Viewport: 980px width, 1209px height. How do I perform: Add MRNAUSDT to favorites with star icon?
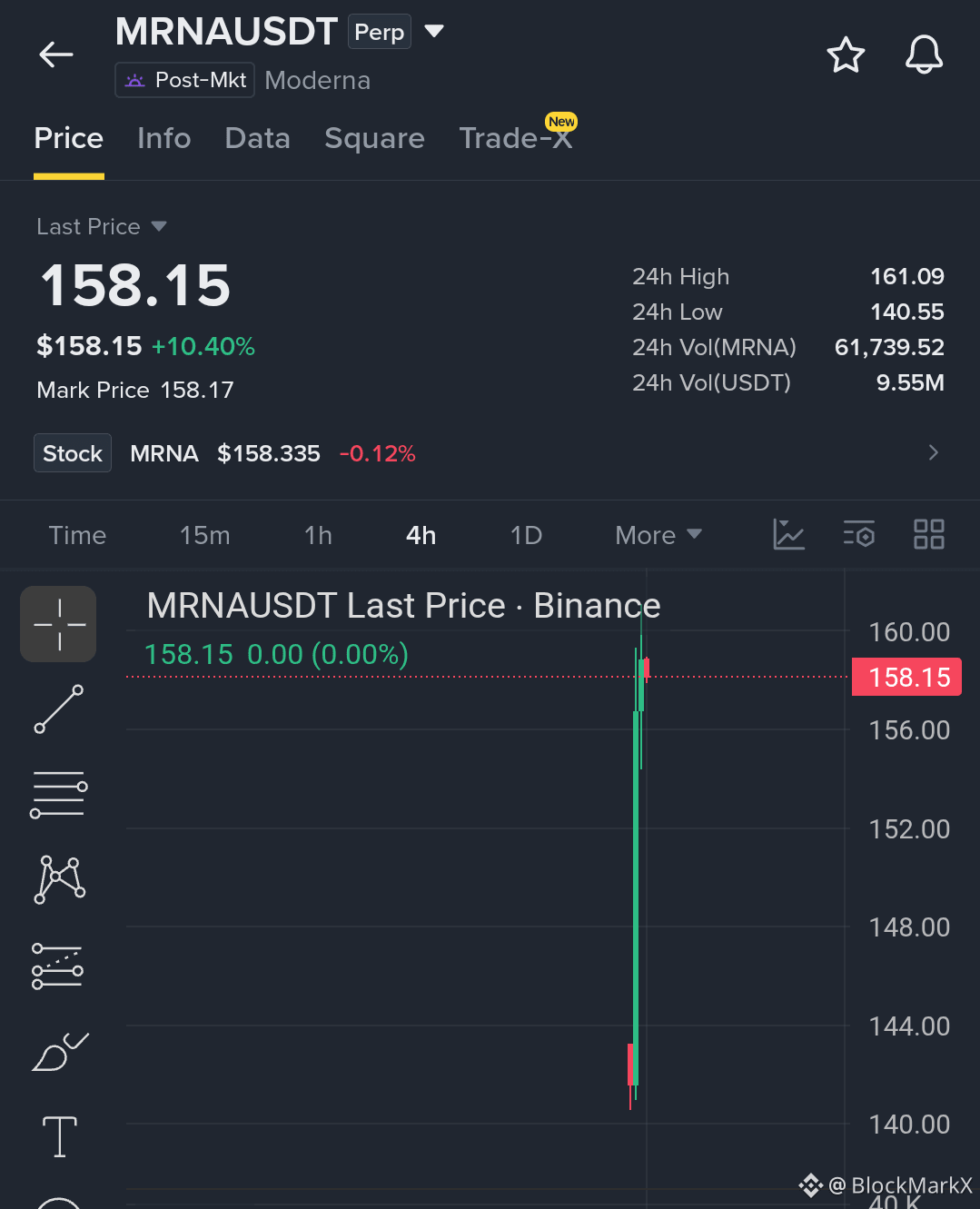pyautogui.click(x=846, y=55)
